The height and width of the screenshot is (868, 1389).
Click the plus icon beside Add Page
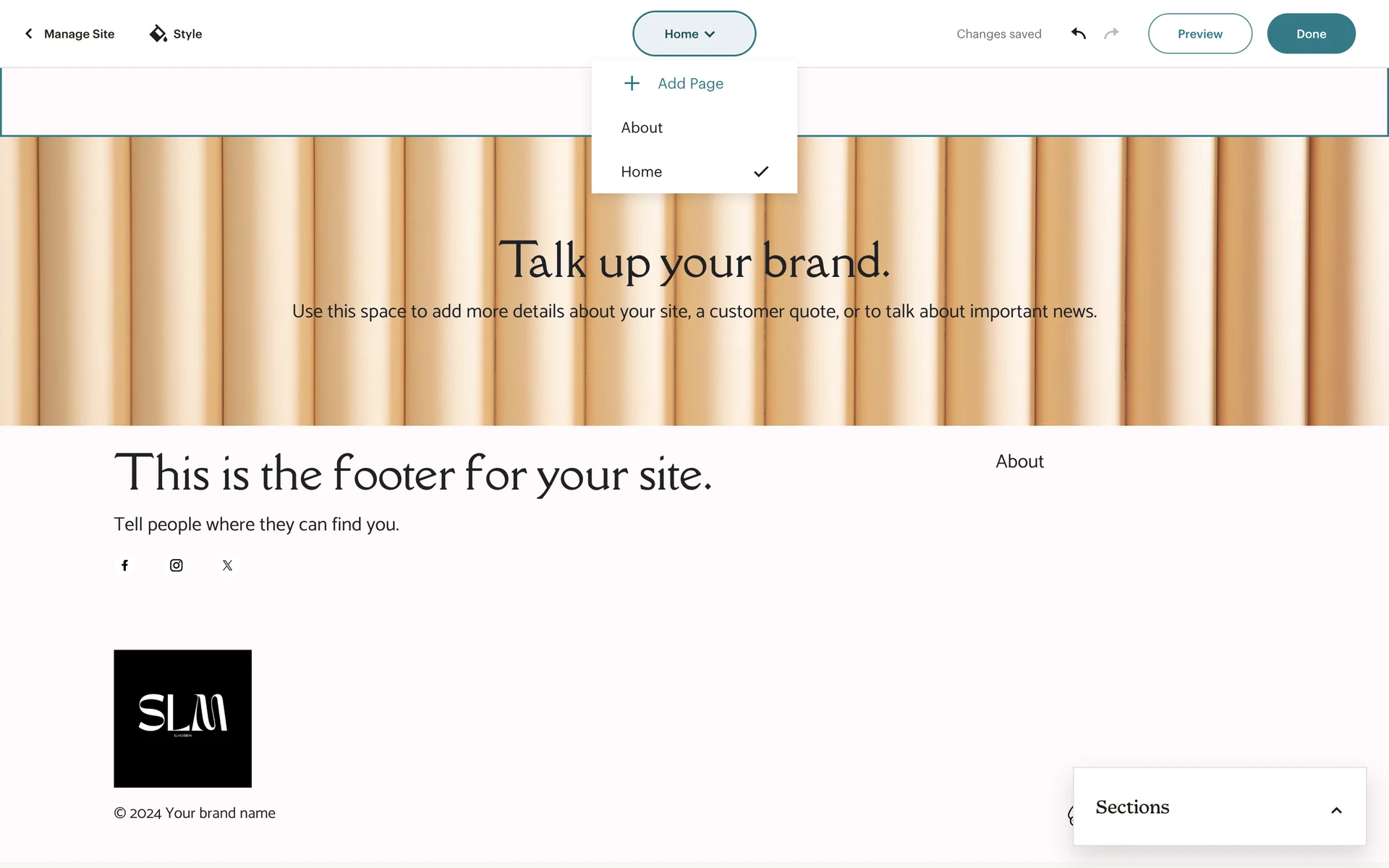pyautogui.click(x=632, y=83)
